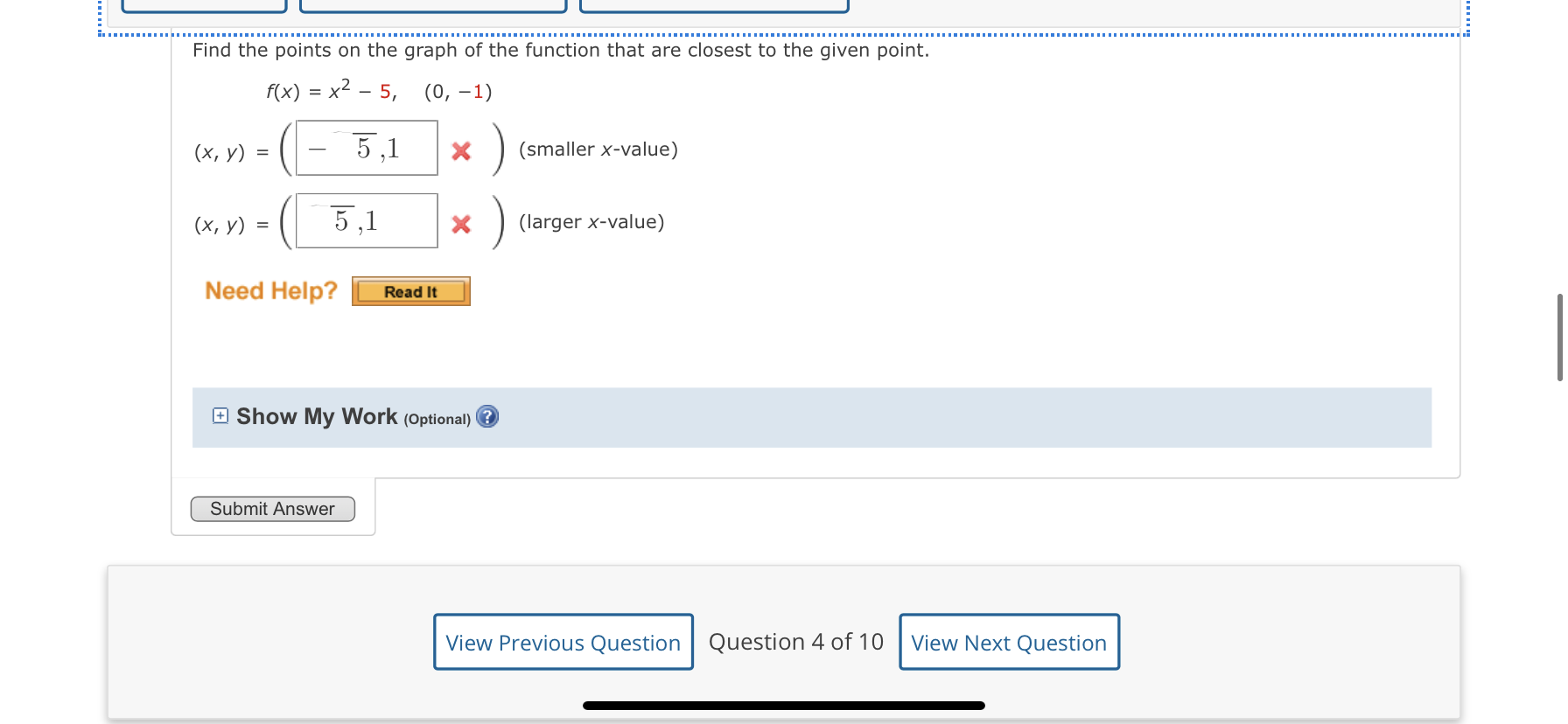Submit the answer with Submit Answer

(x=272, y=508)
